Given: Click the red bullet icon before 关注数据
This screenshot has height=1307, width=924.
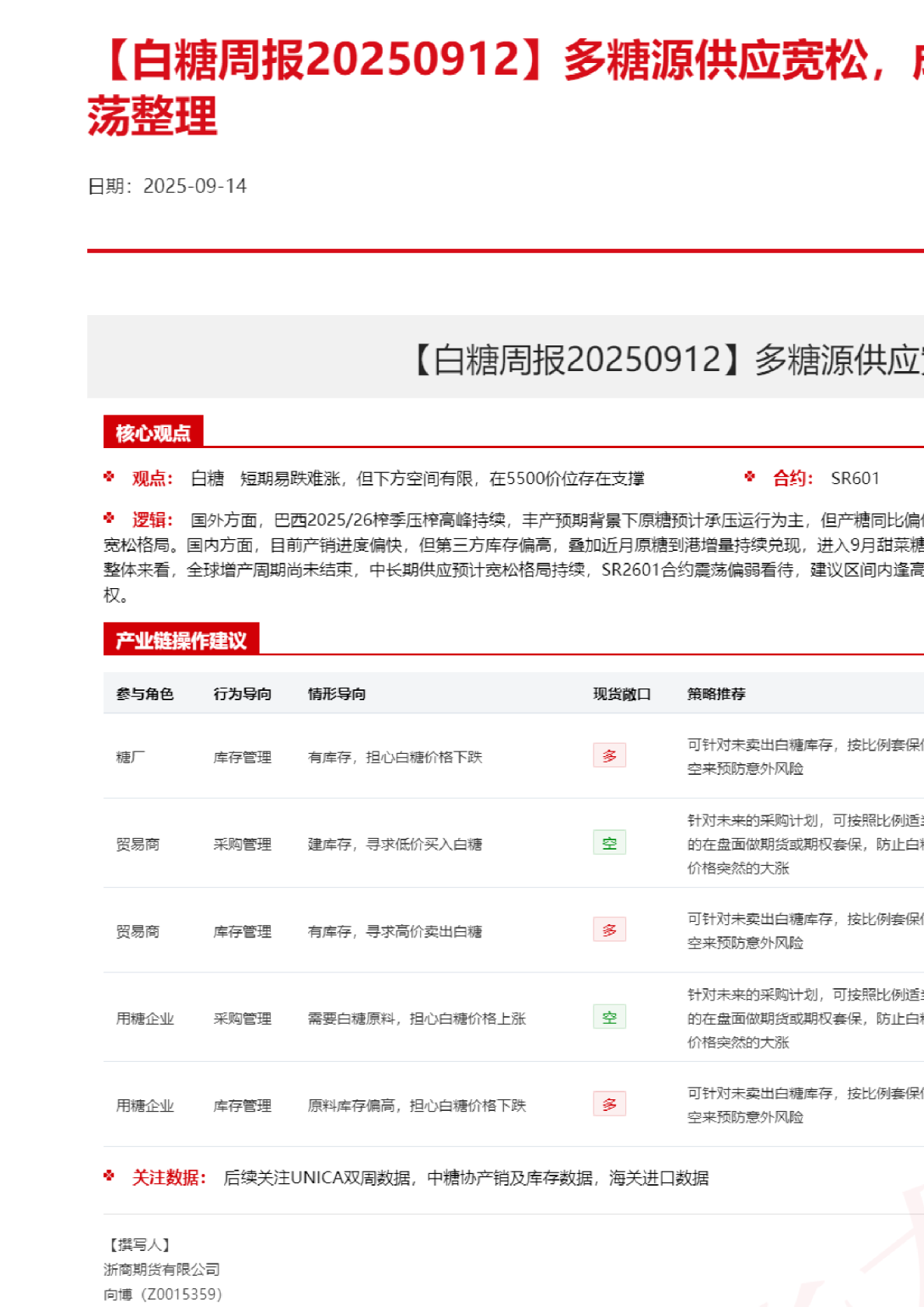Looking at the screenshot, I should coord(109,1176).
